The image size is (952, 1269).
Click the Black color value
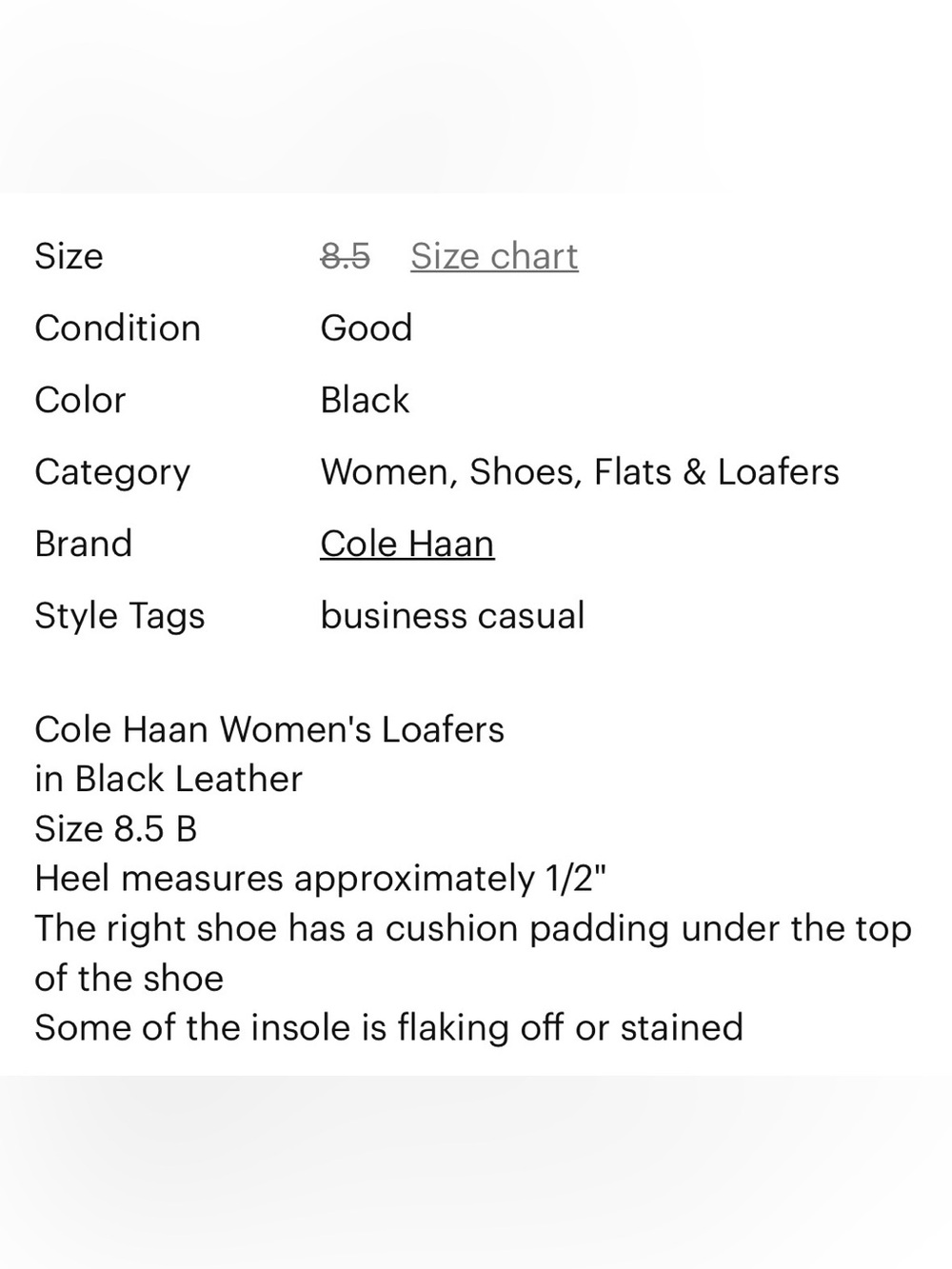coord(365,400)
